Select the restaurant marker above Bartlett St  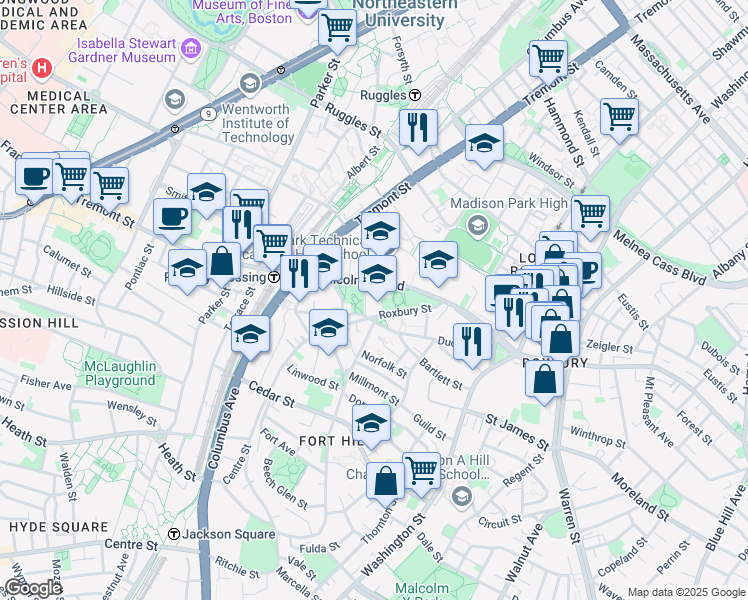[x=472, y=342]
